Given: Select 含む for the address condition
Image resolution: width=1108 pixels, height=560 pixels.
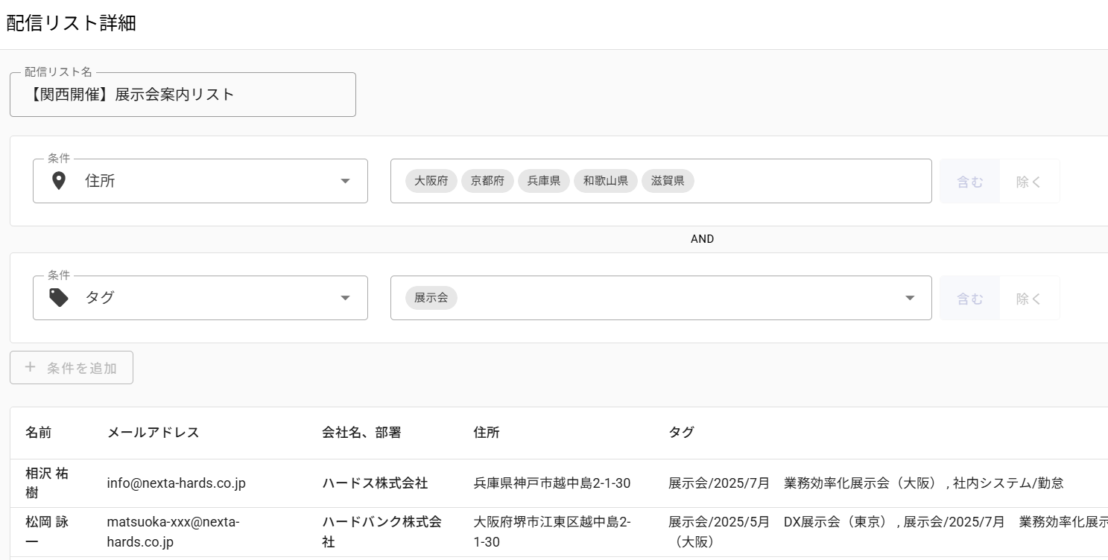Looking at the screenshot, I should click(969, 181).
